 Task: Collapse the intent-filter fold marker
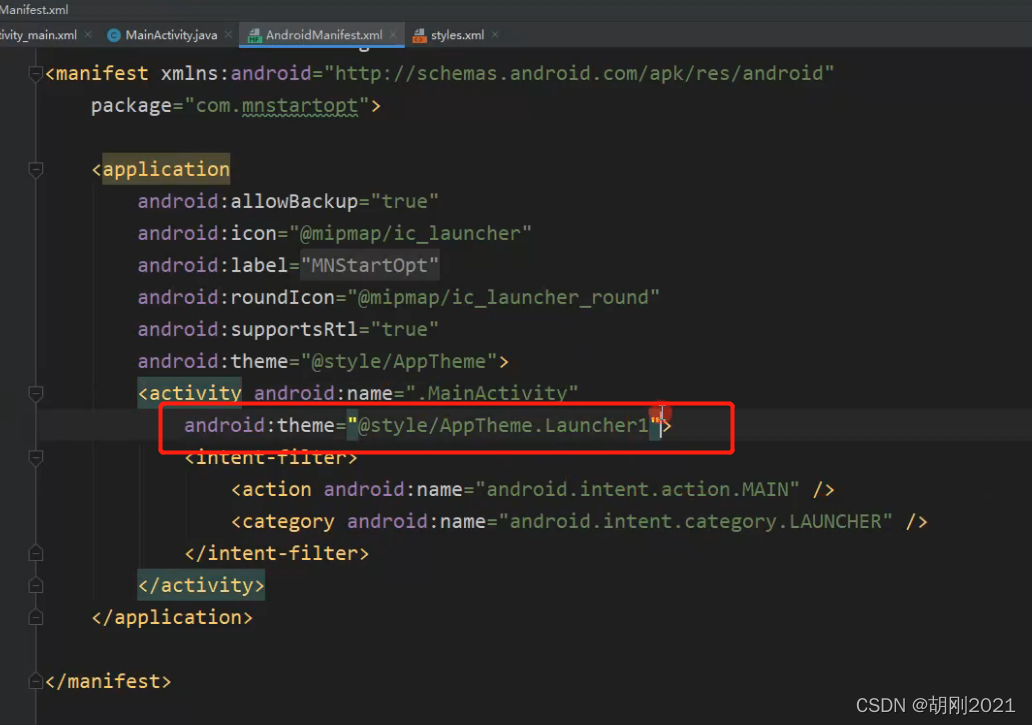click(36, 457)
